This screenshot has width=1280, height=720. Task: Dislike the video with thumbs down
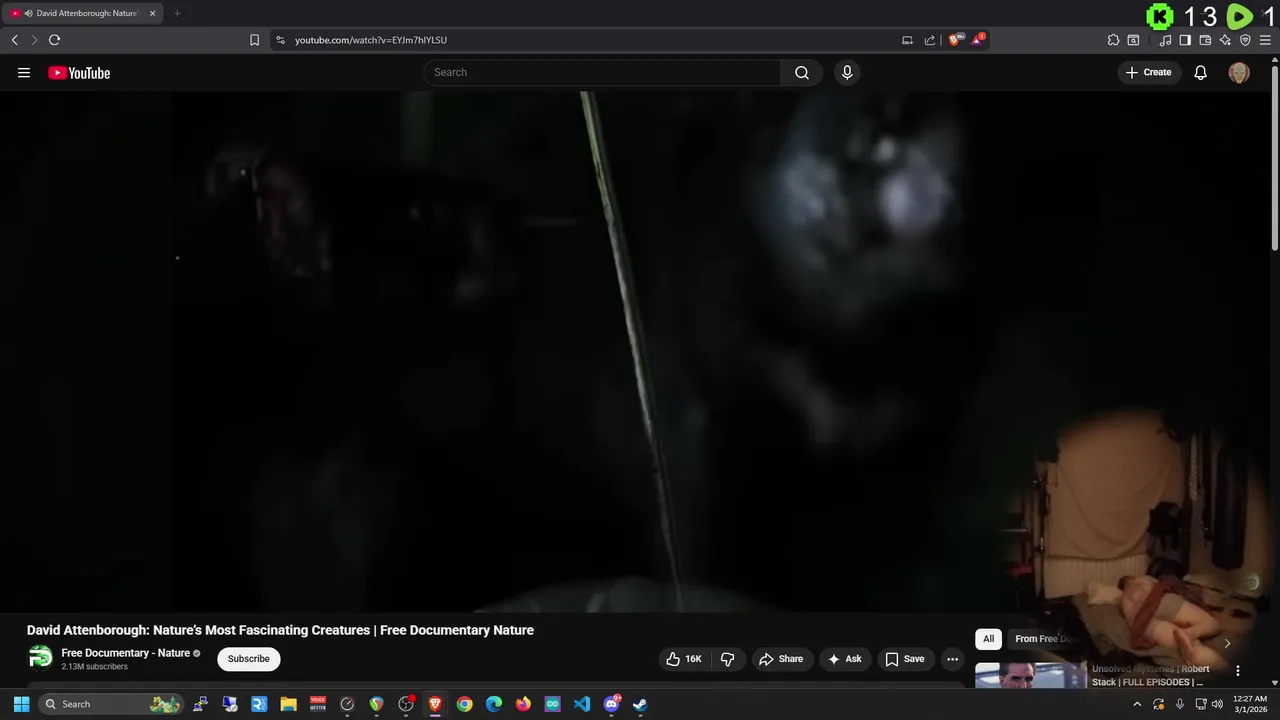(x=728, y=659)
